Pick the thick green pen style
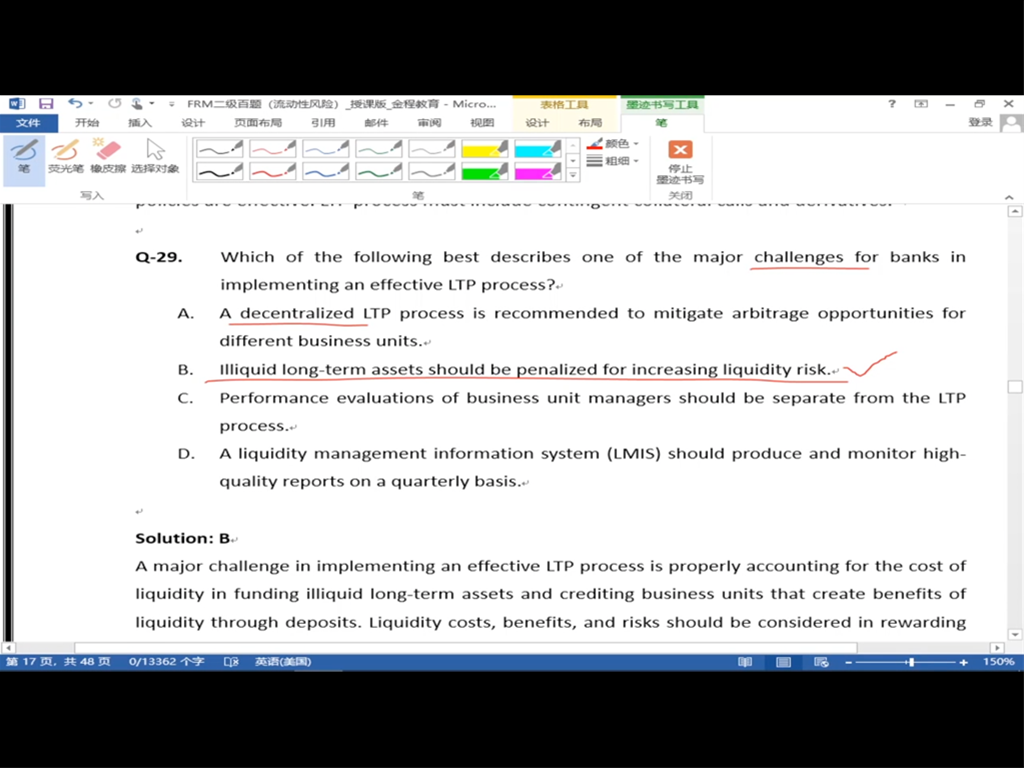 [x=379, y=171]
